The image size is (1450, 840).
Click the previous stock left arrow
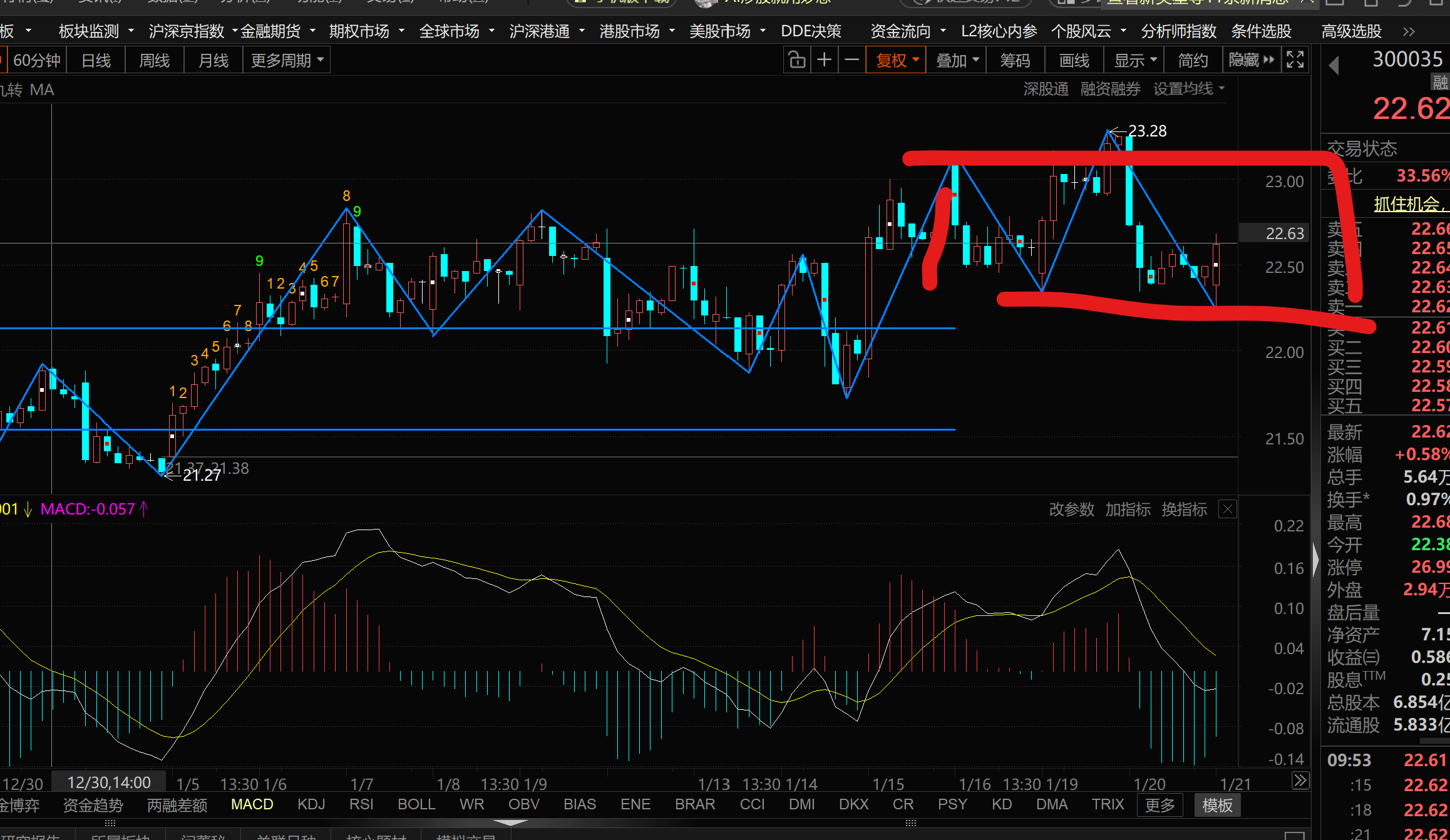coord(1334,65)
